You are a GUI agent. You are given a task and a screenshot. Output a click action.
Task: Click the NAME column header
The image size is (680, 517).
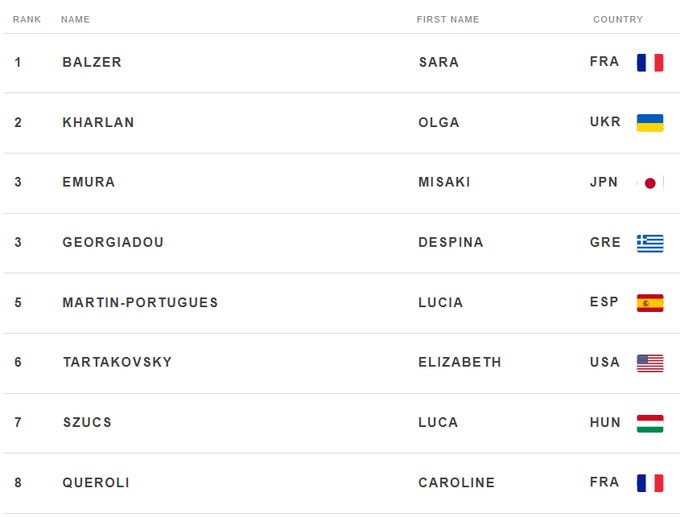[75, 20]
